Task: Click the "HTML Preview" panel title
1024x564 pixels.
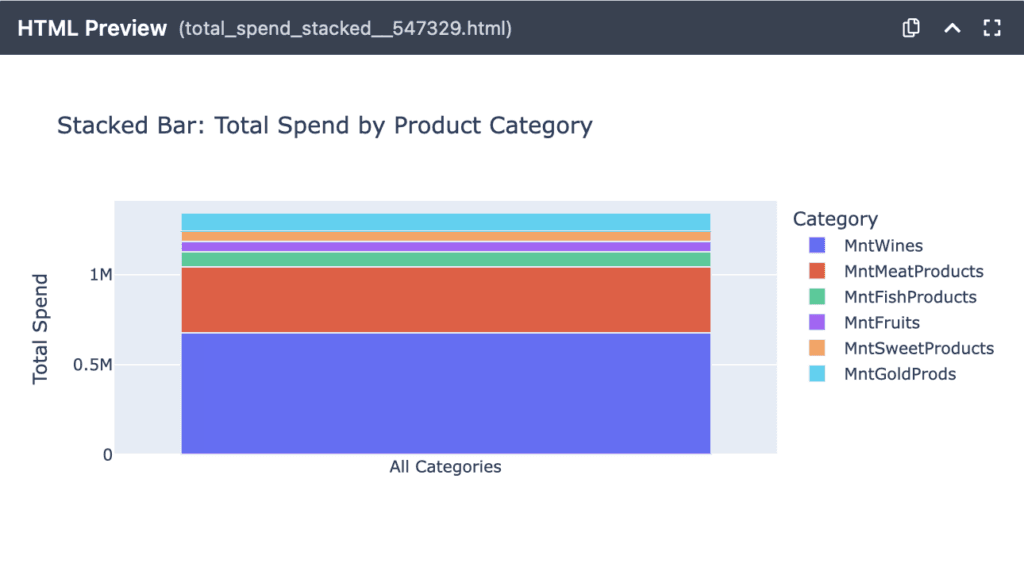Action: [x=92, y=28]
